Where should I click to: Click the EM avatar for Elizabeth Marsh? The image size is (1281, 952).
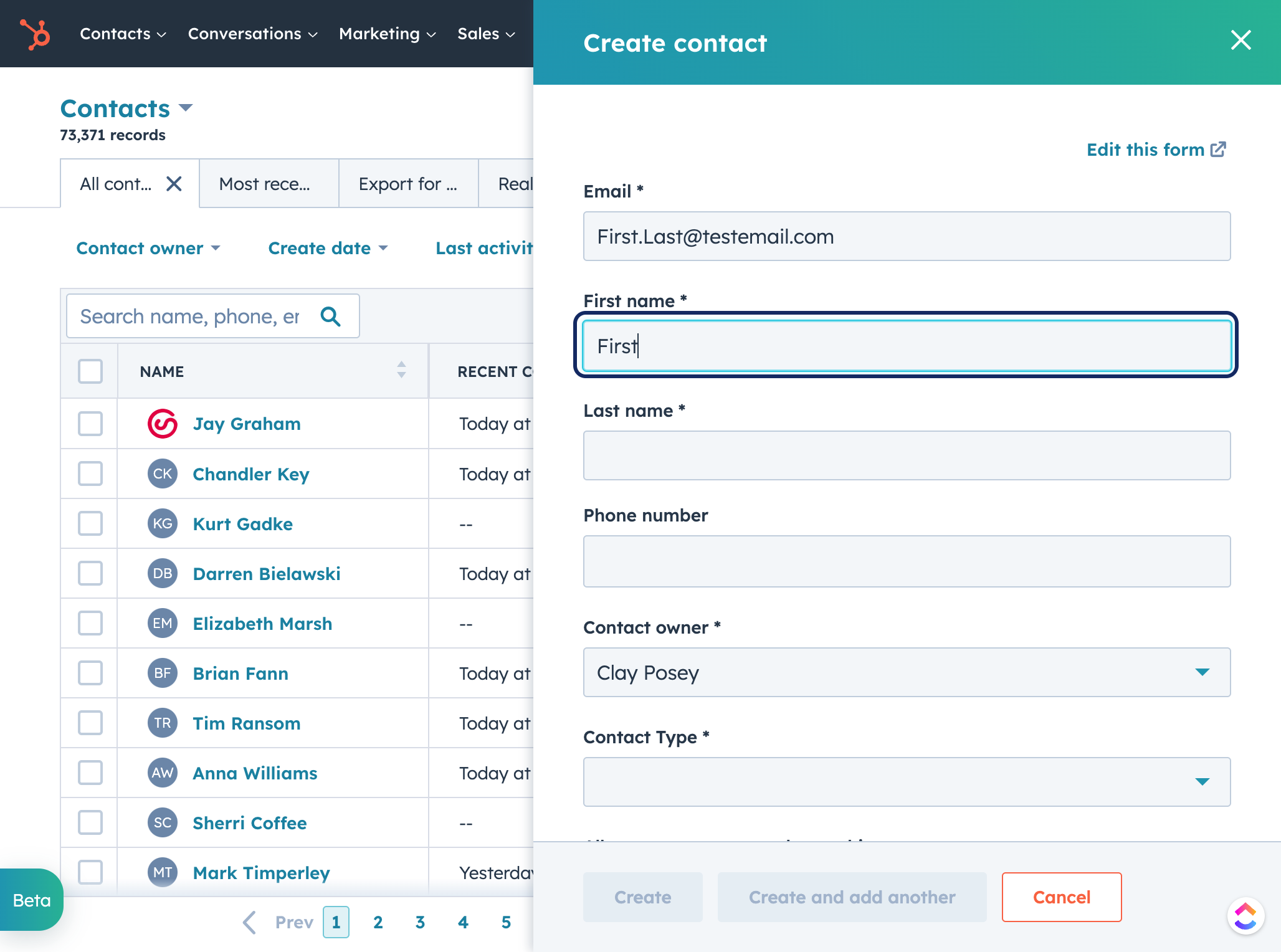pos(163,623)
